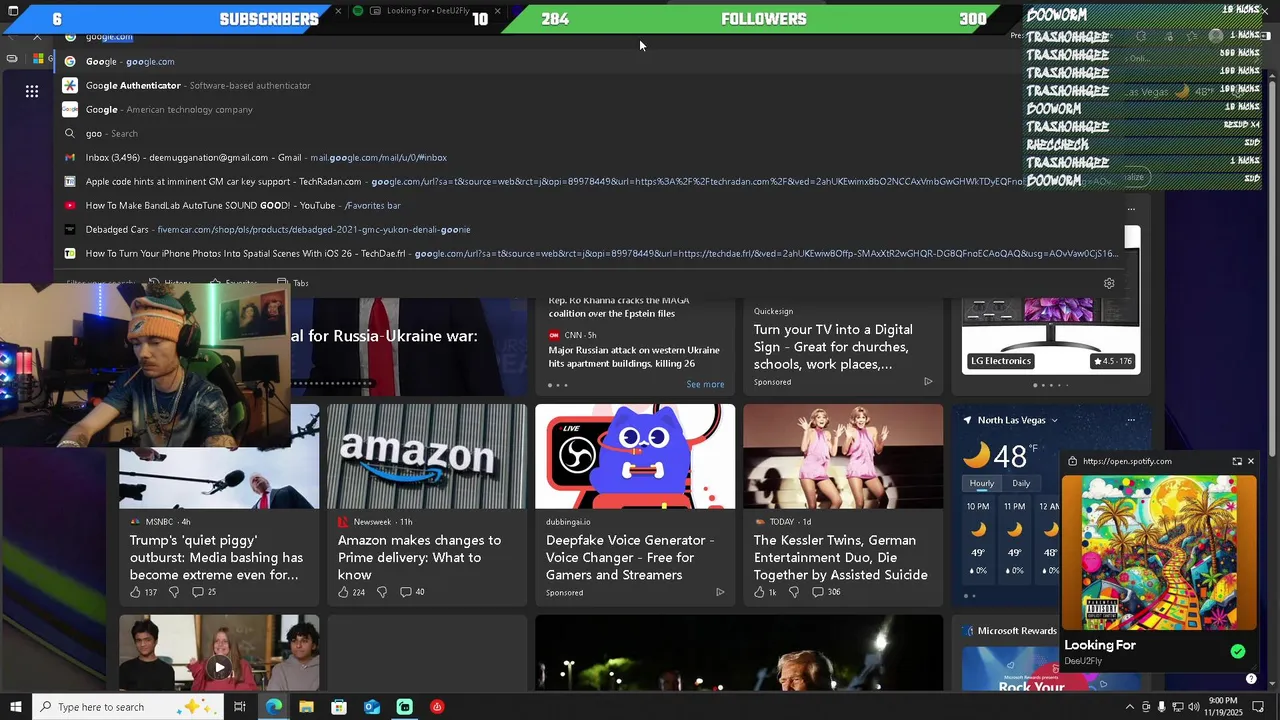Select 'Google - American technology company' suggestion

point(590,109)
